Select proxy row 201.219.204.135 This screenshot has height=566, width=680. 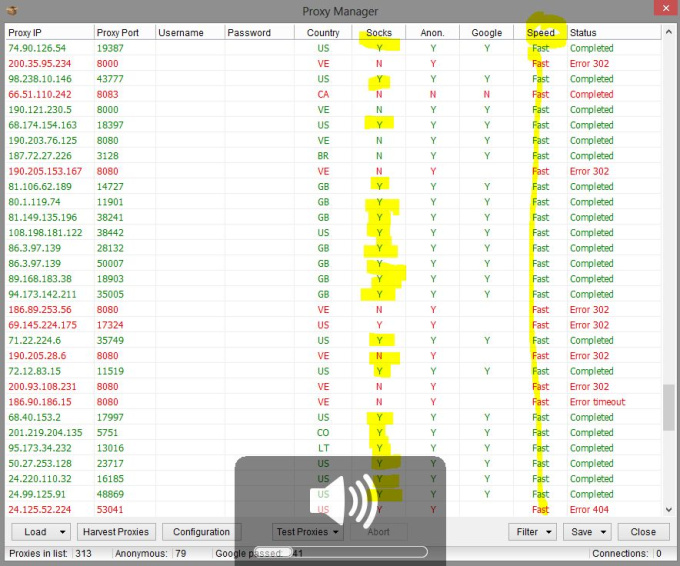(333, 433)
